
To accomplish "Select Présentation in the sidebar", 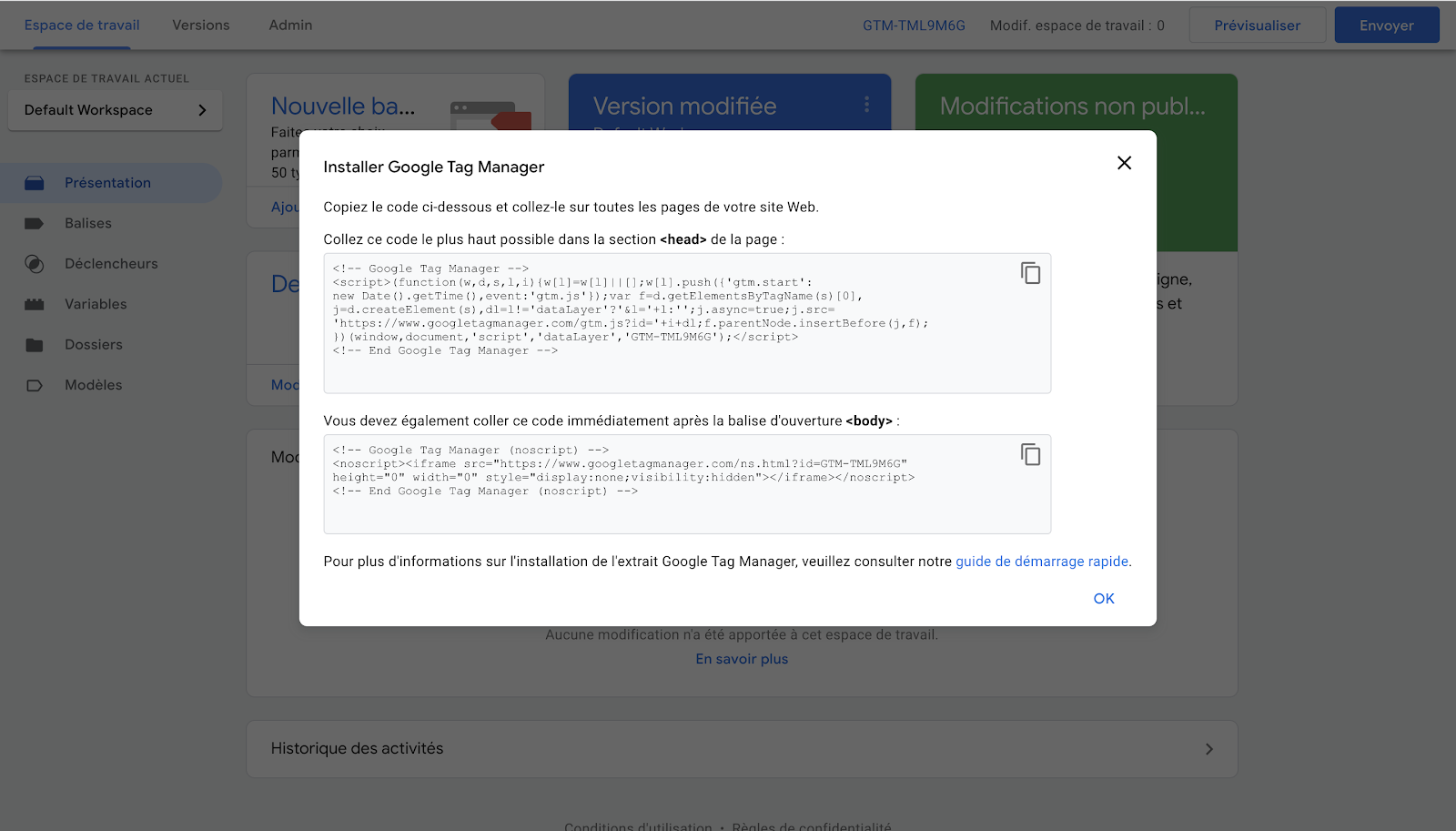I will pos(111,183).
